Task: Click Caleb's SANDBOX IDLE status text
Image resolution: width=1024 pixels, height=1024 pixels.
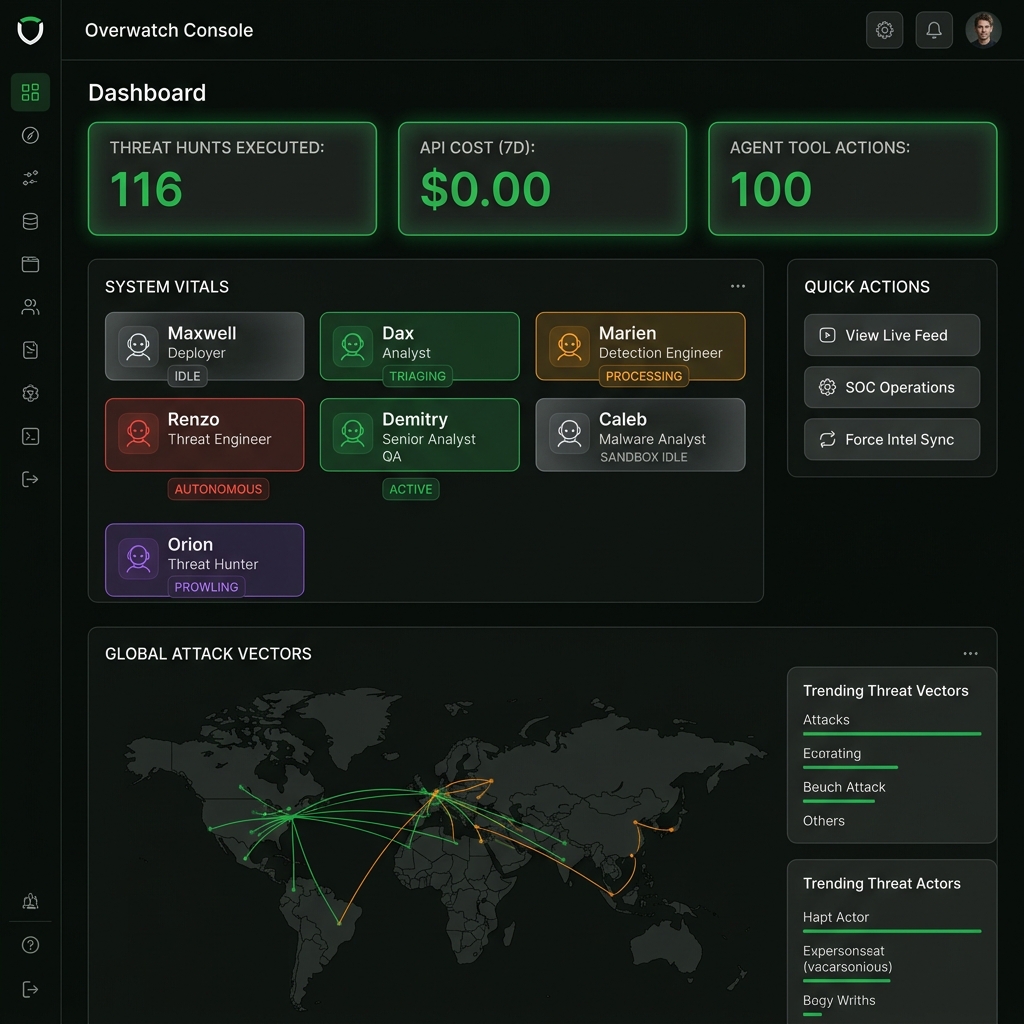Action: [x=644, y=457]
